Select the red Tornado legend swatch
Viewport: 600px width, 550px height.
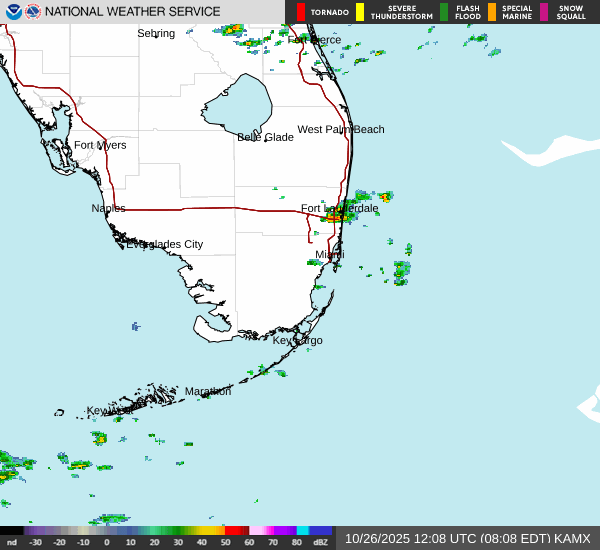301,12
